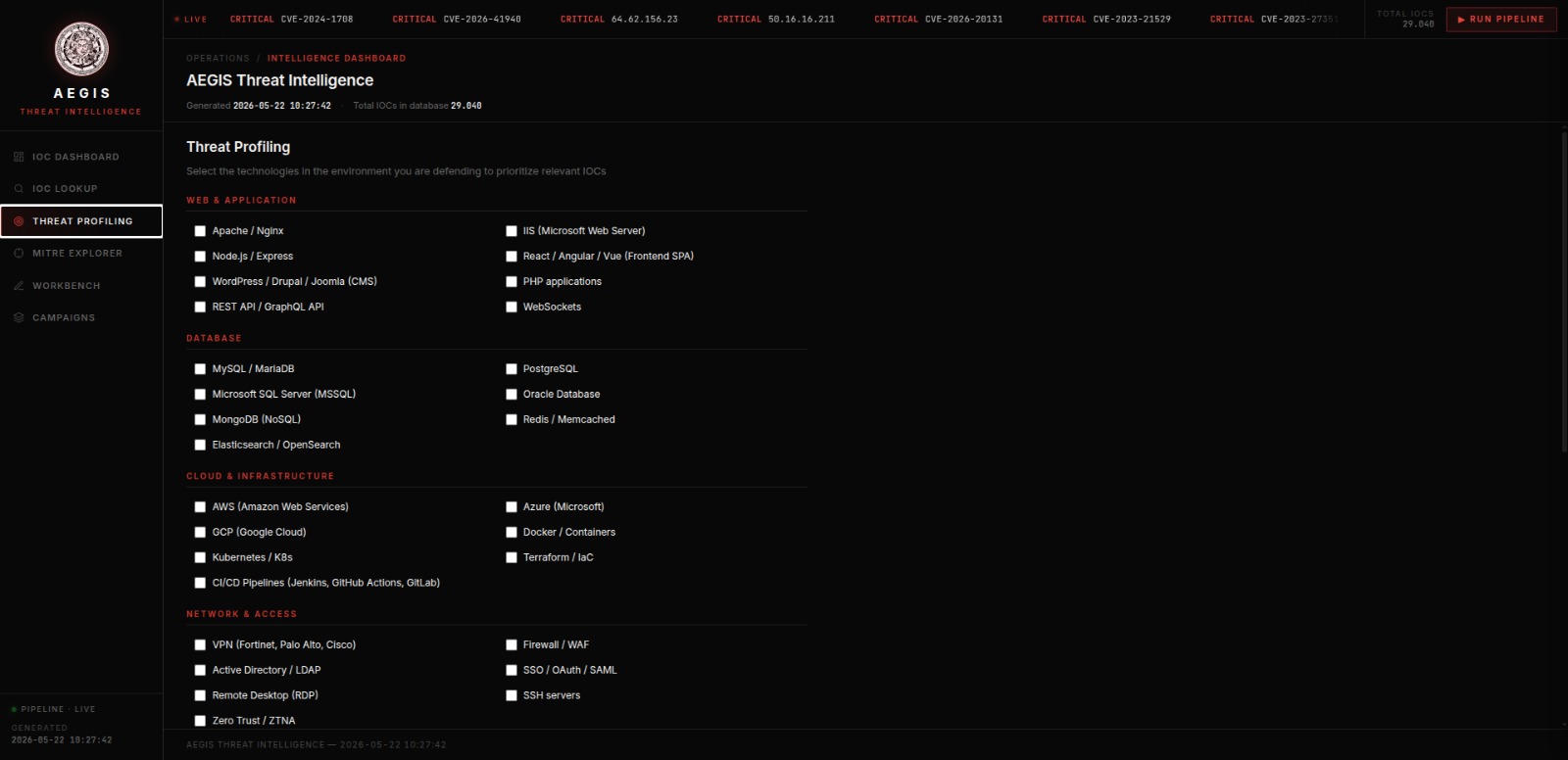Check the MySQL / MariaDB option
Screen dimensions: 1568x760
[x=200, y=369]
